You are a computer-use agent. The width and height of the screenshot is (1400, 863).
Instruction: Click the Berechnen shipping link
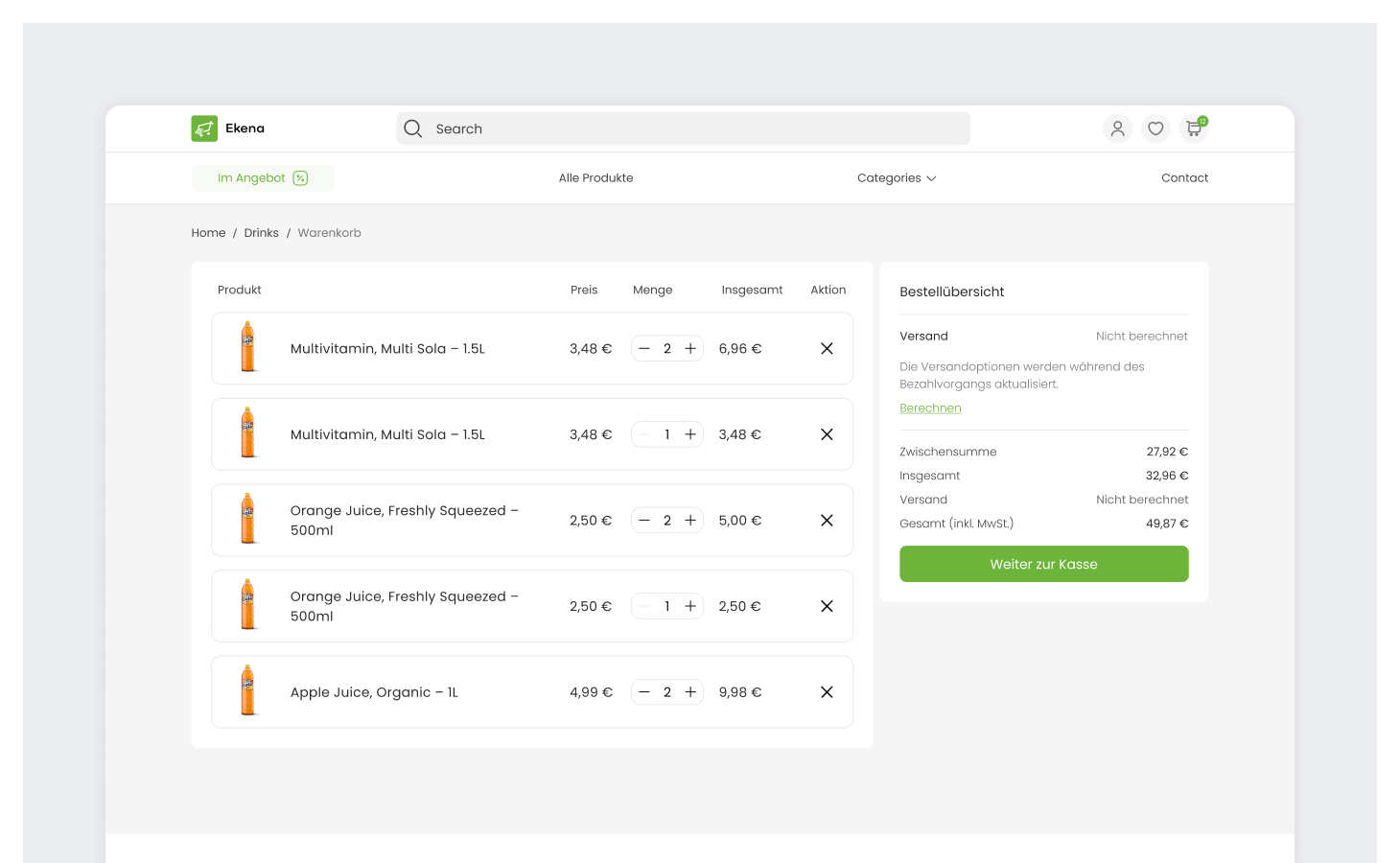tap(929, 408)
